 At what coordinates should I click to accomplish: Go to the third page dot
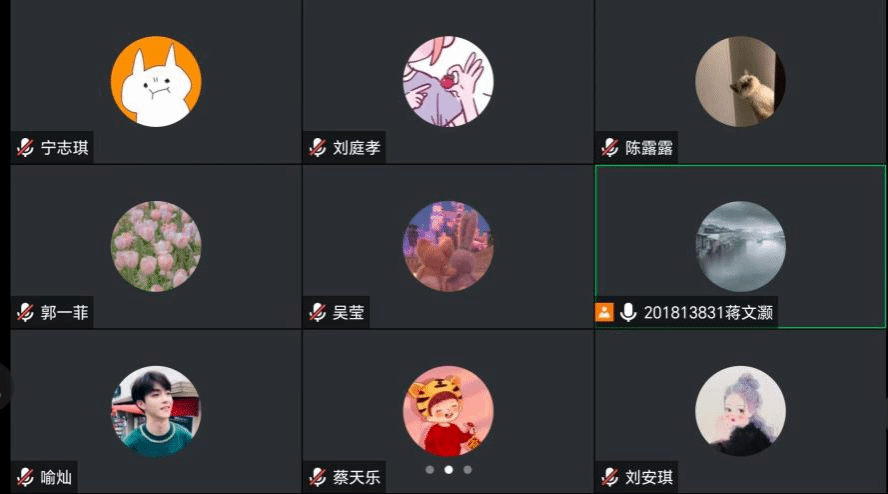click(467, 470)
